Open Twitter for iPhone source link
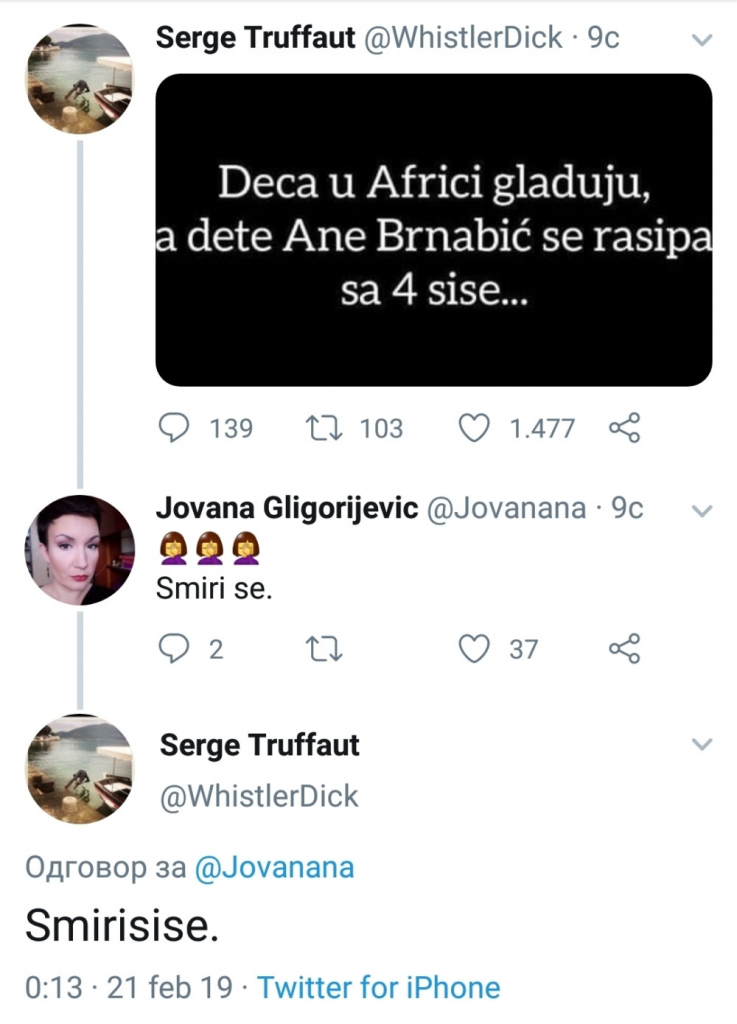Screen dimensions: 737x1024 pos(379,988)
